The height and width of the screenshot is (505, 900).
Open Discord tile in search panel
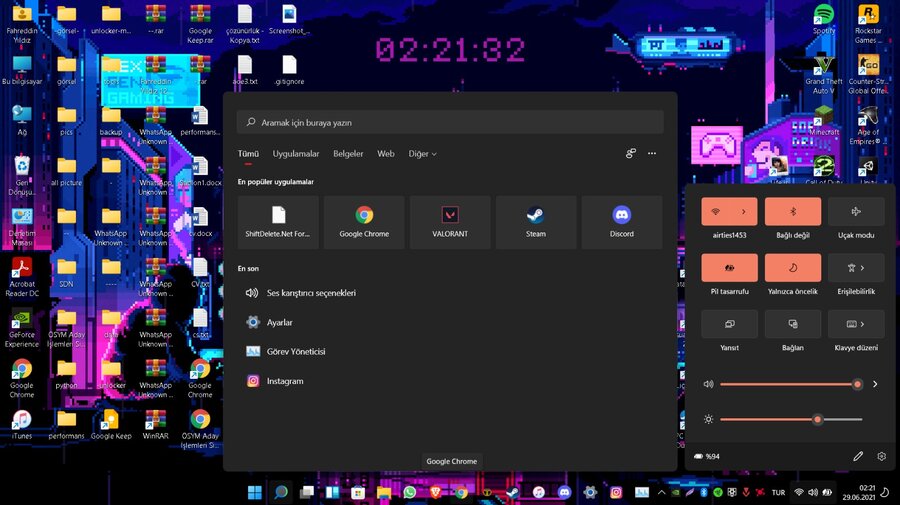pyautogui.click(x=622, y=221)
